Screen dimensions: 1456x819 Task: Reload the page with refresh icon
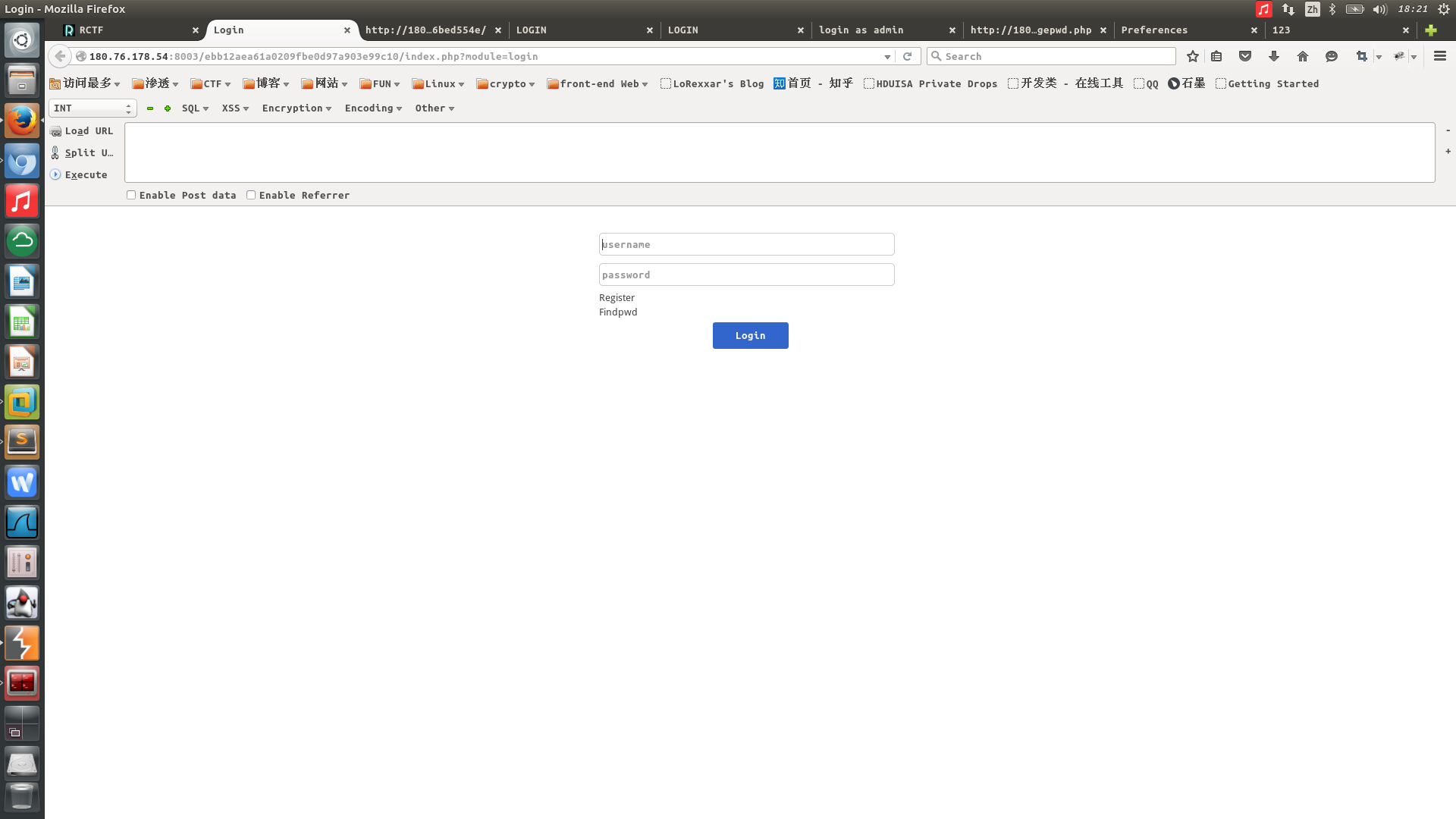(x=907, y=56)
